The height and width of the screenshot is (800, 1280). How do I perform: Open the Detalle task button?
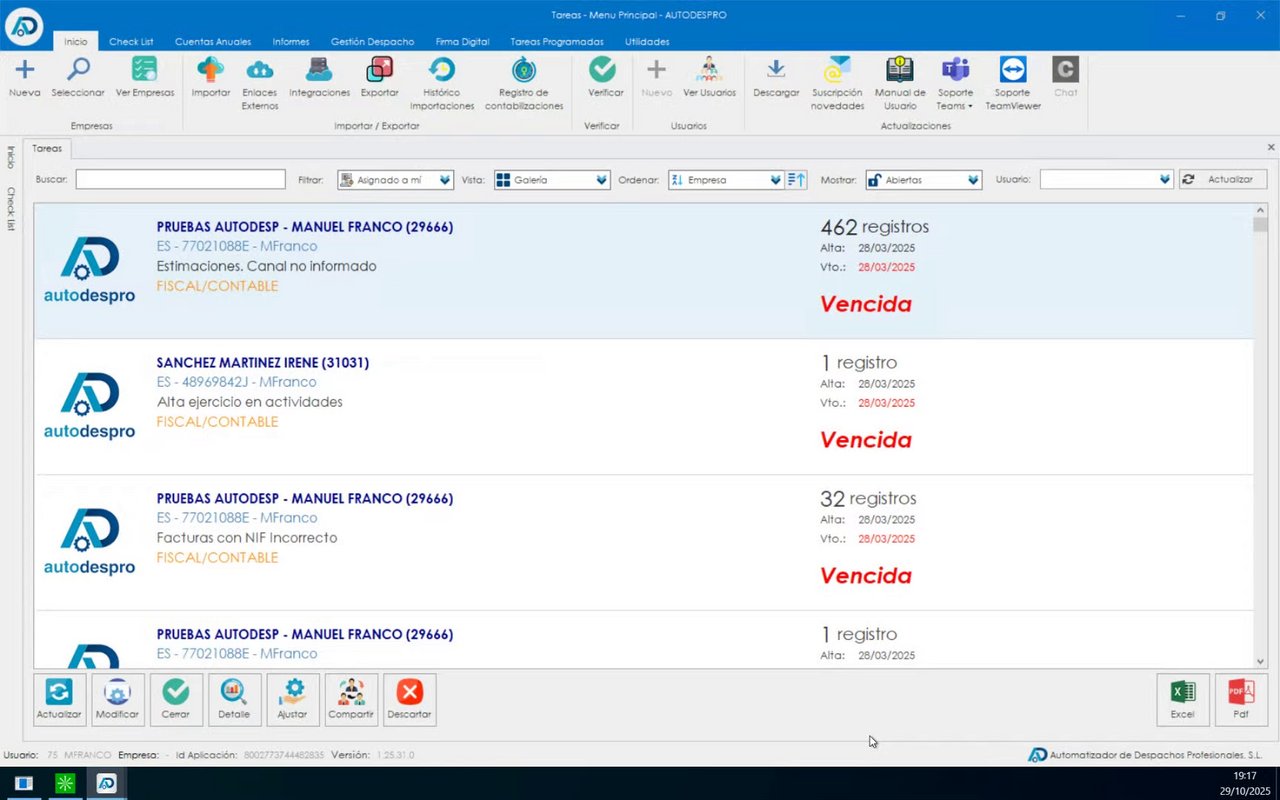234,699
